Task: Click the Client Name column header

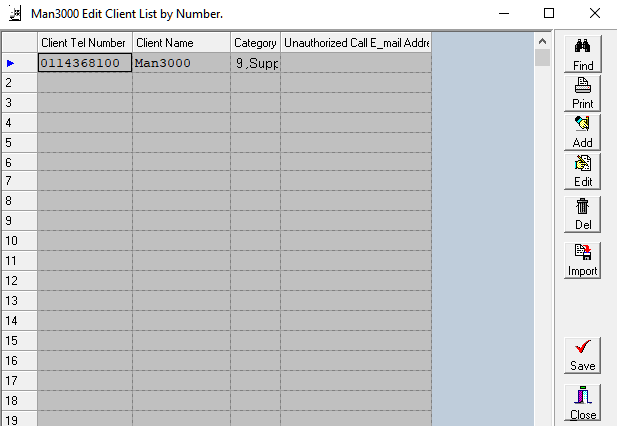Action: tap(180, 43)
